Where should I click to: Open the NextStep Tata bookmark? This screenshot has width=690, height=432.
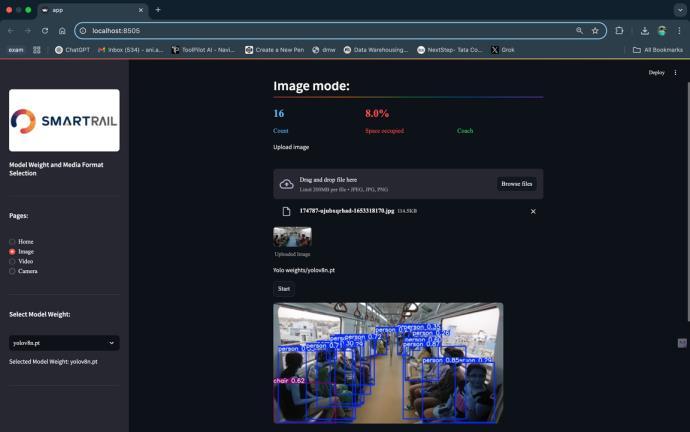click(x=449, y=50)
